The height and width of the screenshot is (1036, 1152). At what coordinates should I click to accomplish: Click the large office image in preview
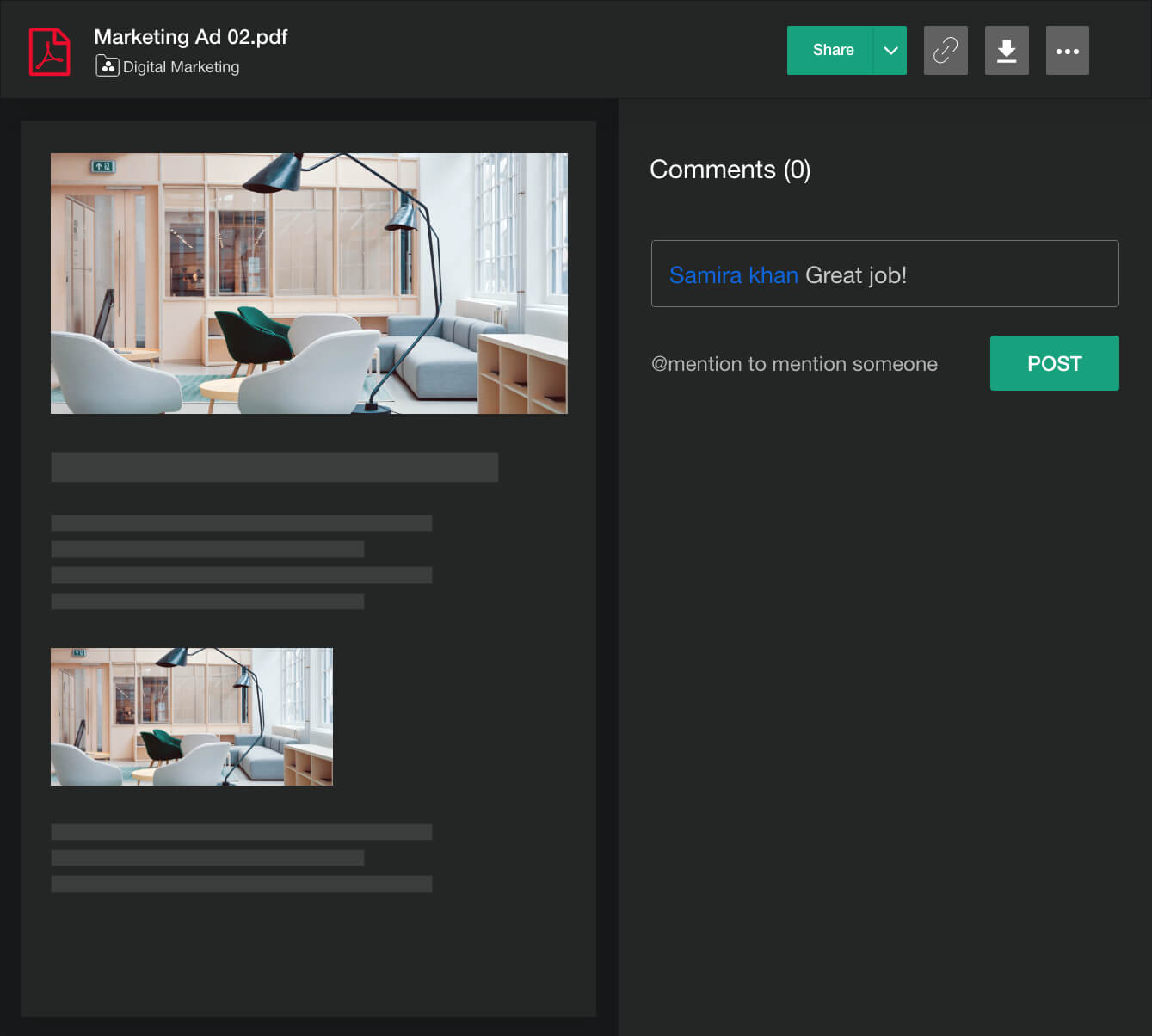[309, 283]
